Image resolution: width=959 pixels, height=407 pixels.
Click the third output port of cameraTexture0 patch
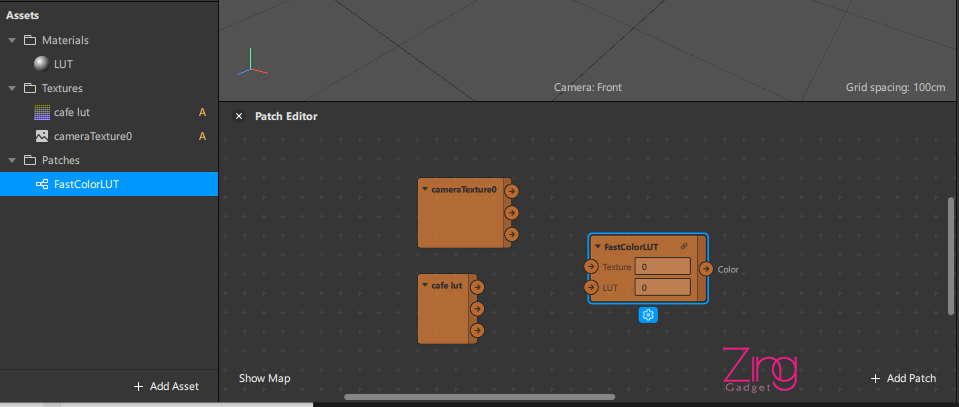tap(512, 235)
